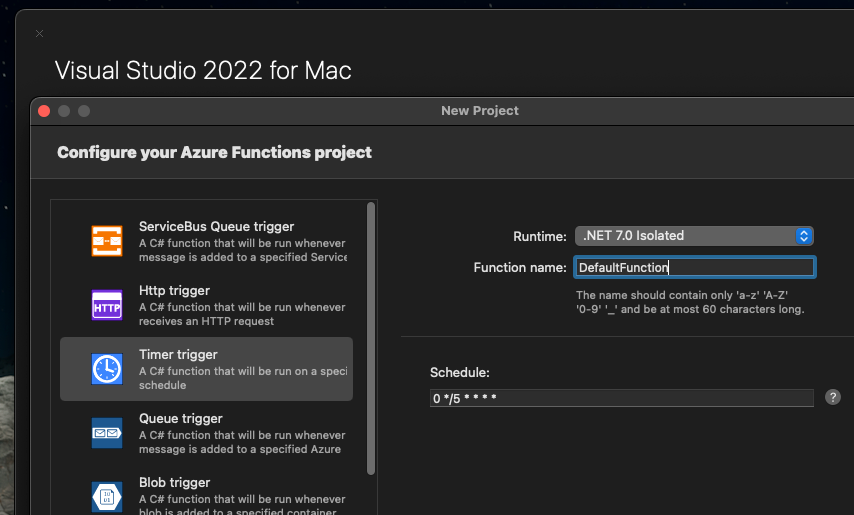Click the ServiceBus Queue trigger icon

[x=107, y=241]
